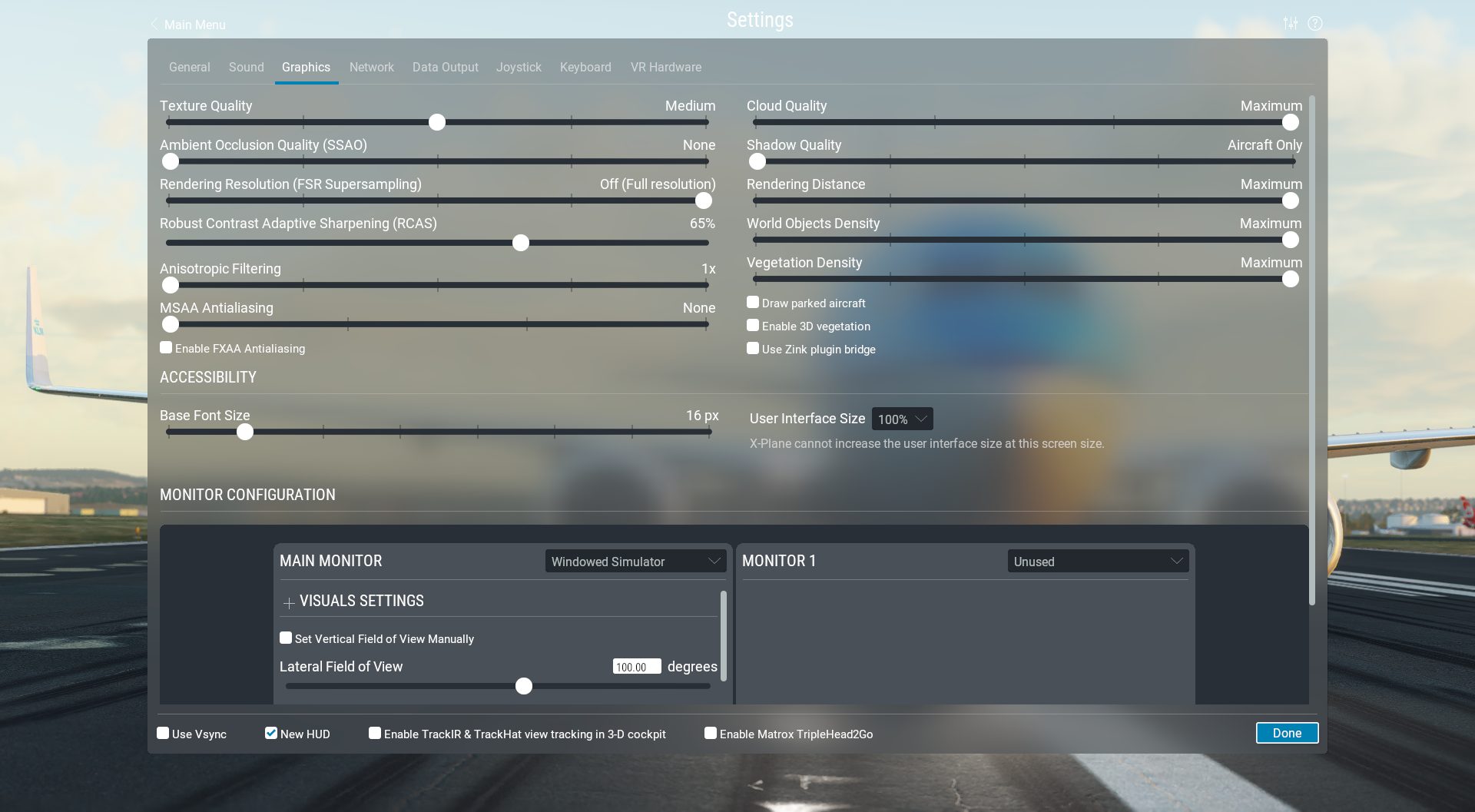Screen dimensions: 1475x812
Task: Toggle the New HUD checkbox
Action: point(271,733)
